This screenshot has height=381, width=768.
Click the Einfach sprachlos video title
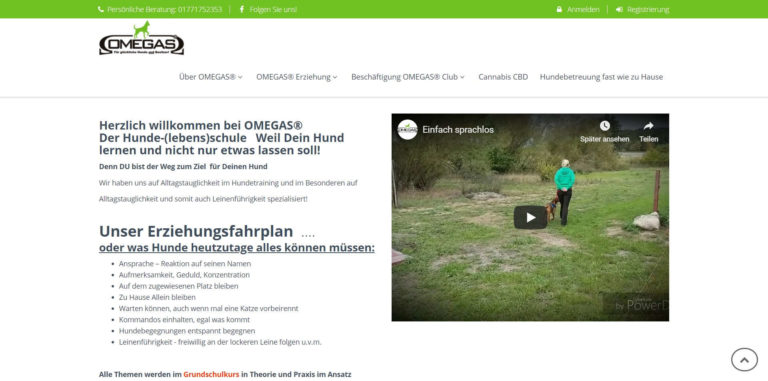coord(458,130)
